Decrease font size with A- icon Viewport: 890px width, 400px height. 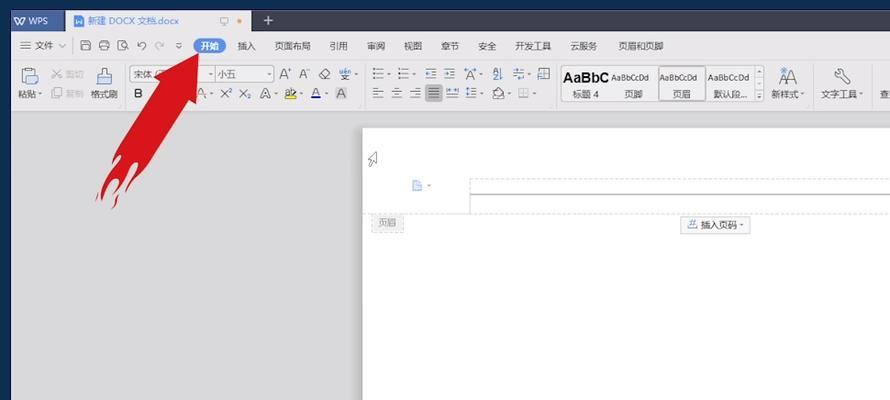[304, 74]
